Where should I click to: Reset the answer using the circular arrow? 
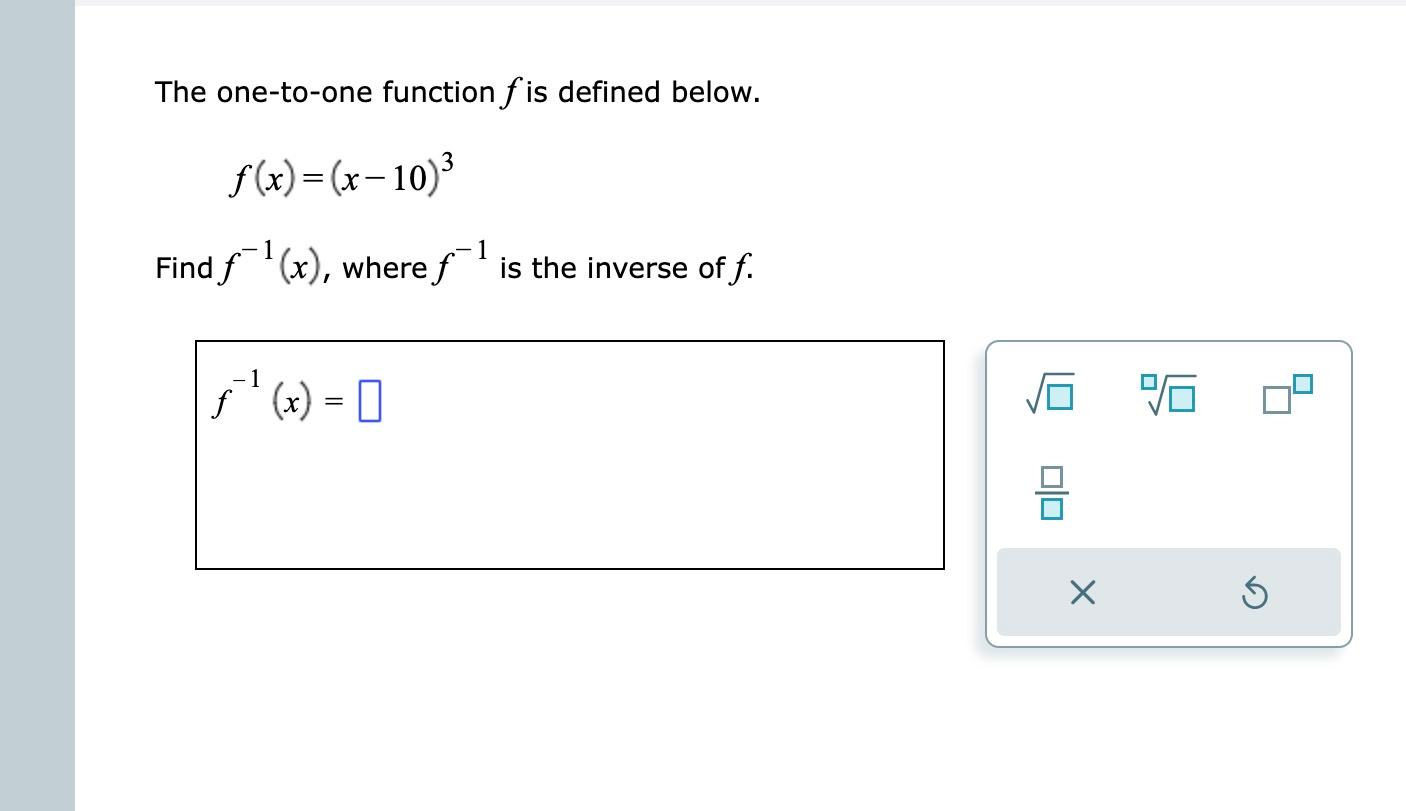[1254, 592]
